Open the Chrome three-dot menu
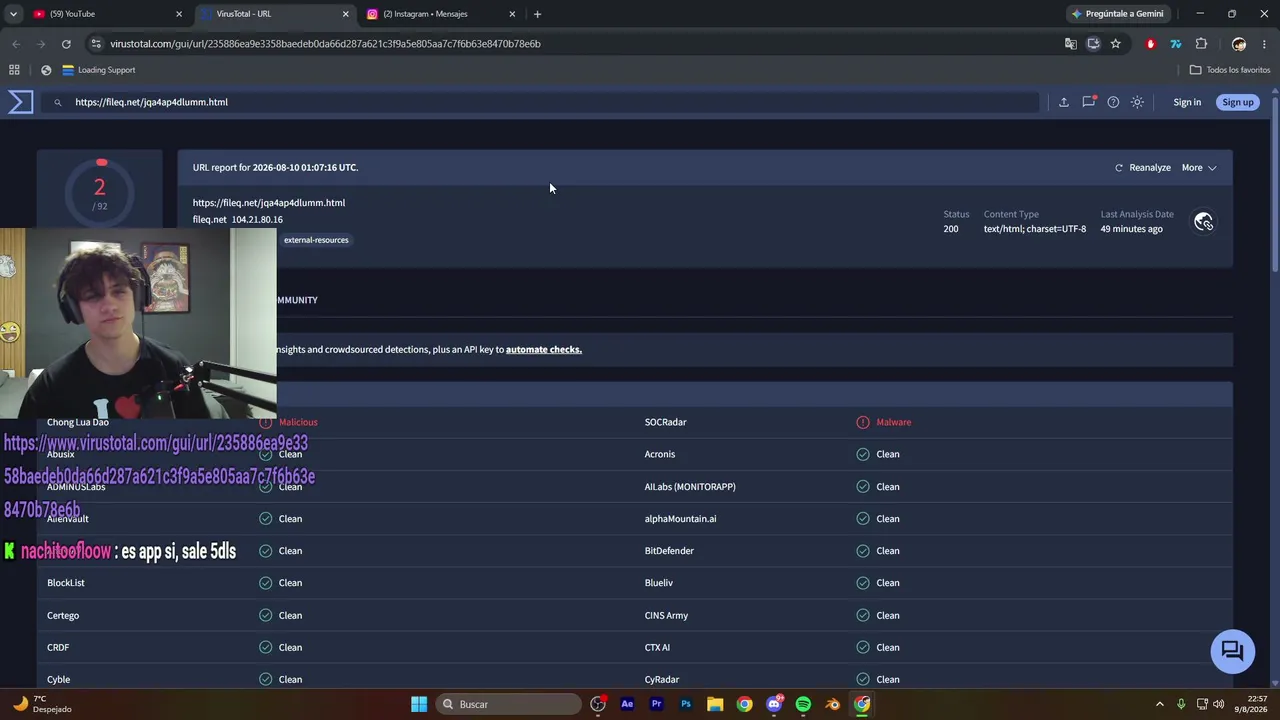Screen dimensions: 1280x720 (x=1265, y=44)
